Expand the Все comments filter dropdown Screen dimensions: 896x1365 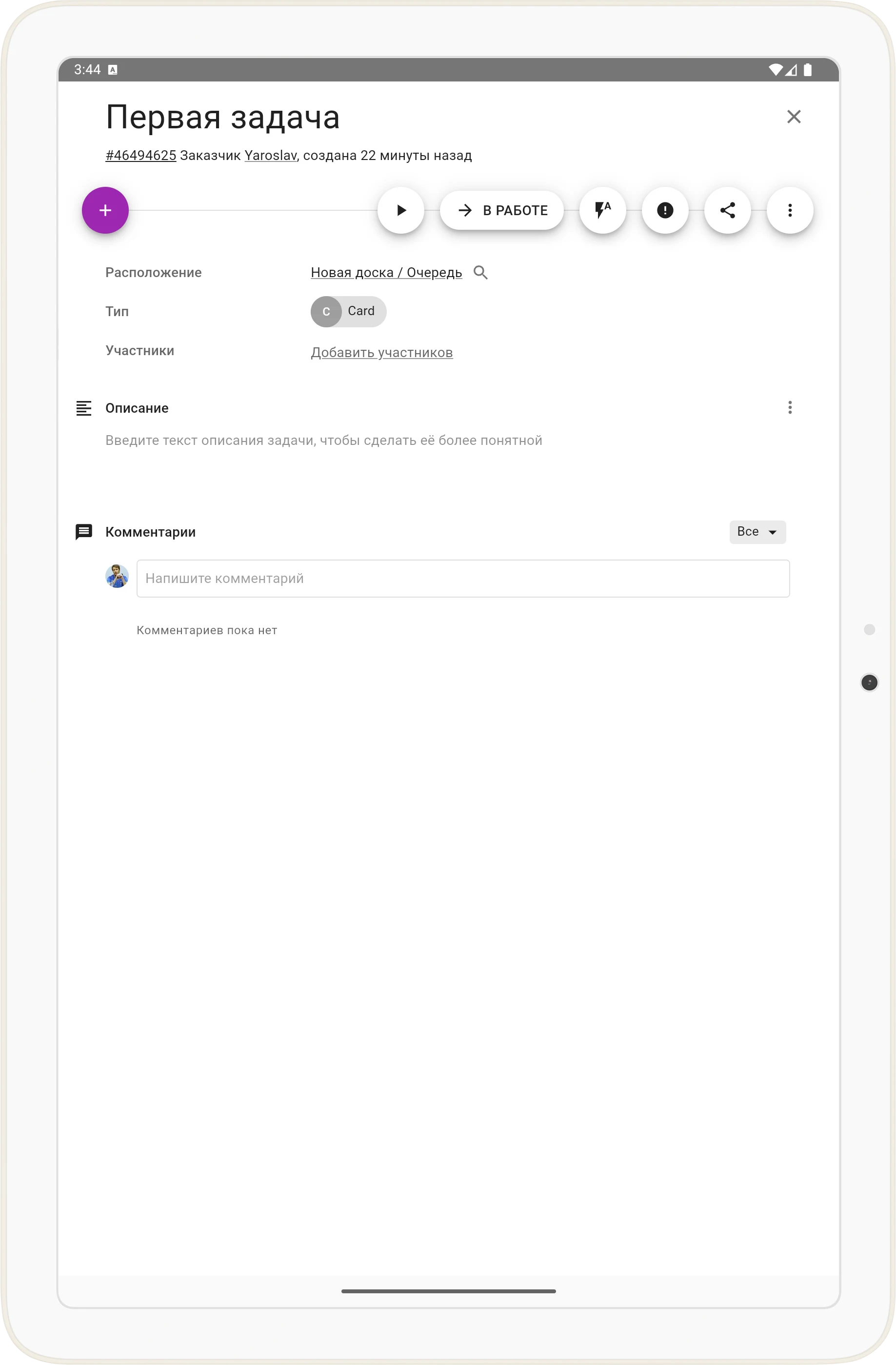[x=757, y=532]
